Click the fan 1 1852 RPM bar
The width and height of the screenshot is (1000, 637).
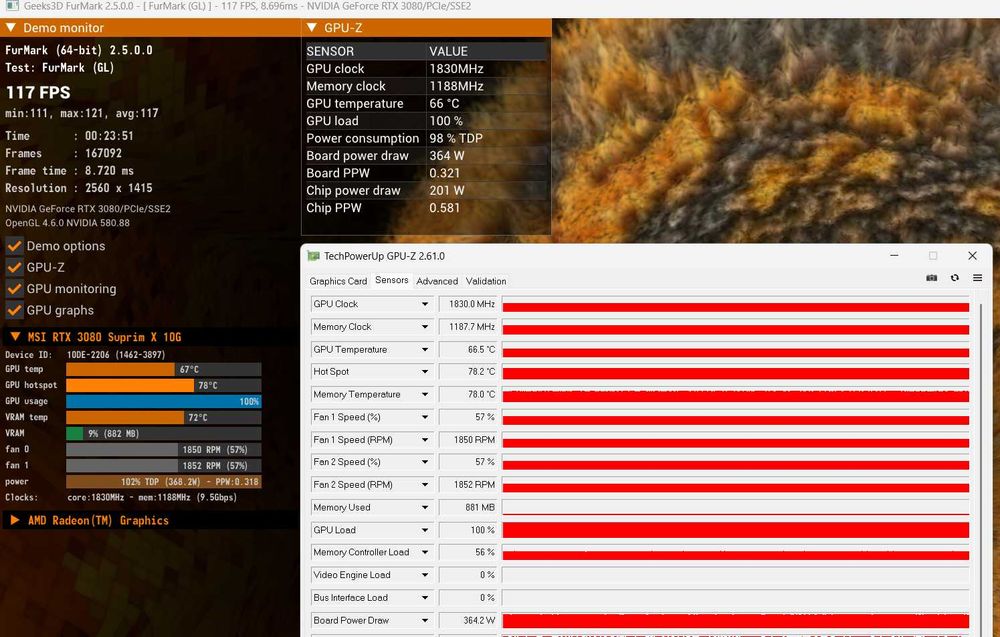point(164,465)
